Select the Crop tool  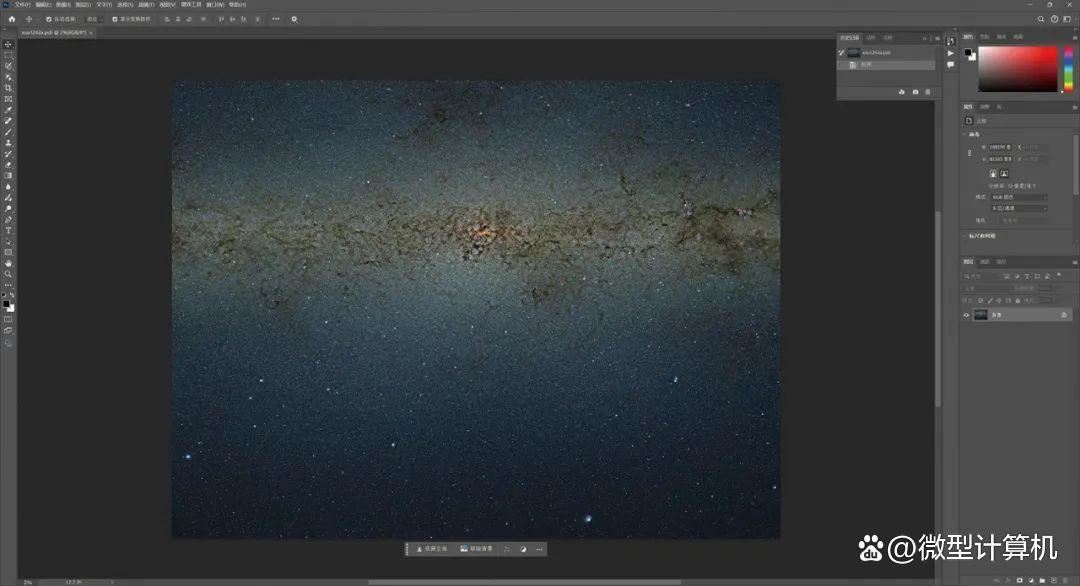tap(8, 88)
